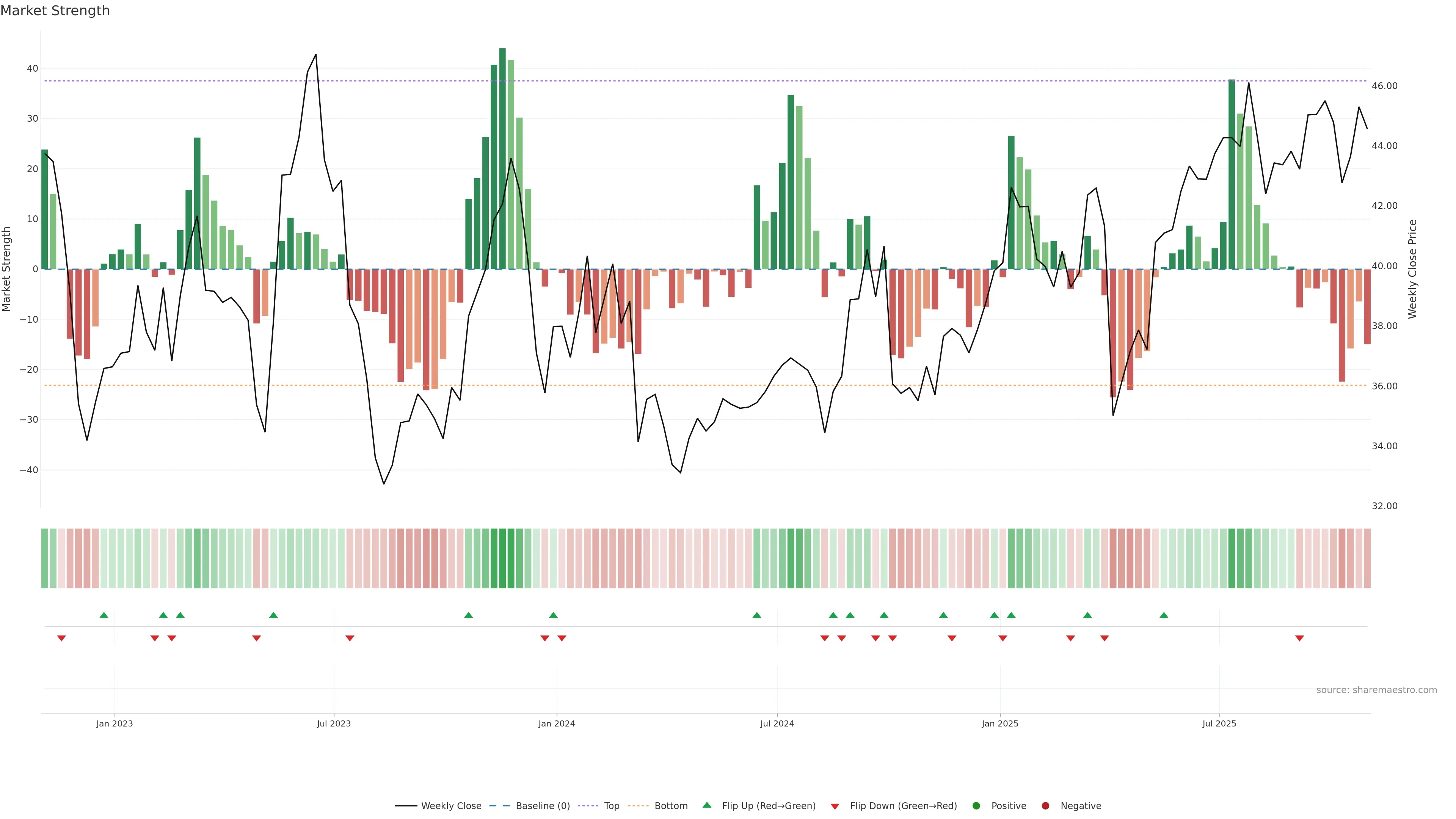1456x819 pixels.
Task: Click the source: sharemaestro.com text
Action: pyautogui.click(x=1376, y=690)
